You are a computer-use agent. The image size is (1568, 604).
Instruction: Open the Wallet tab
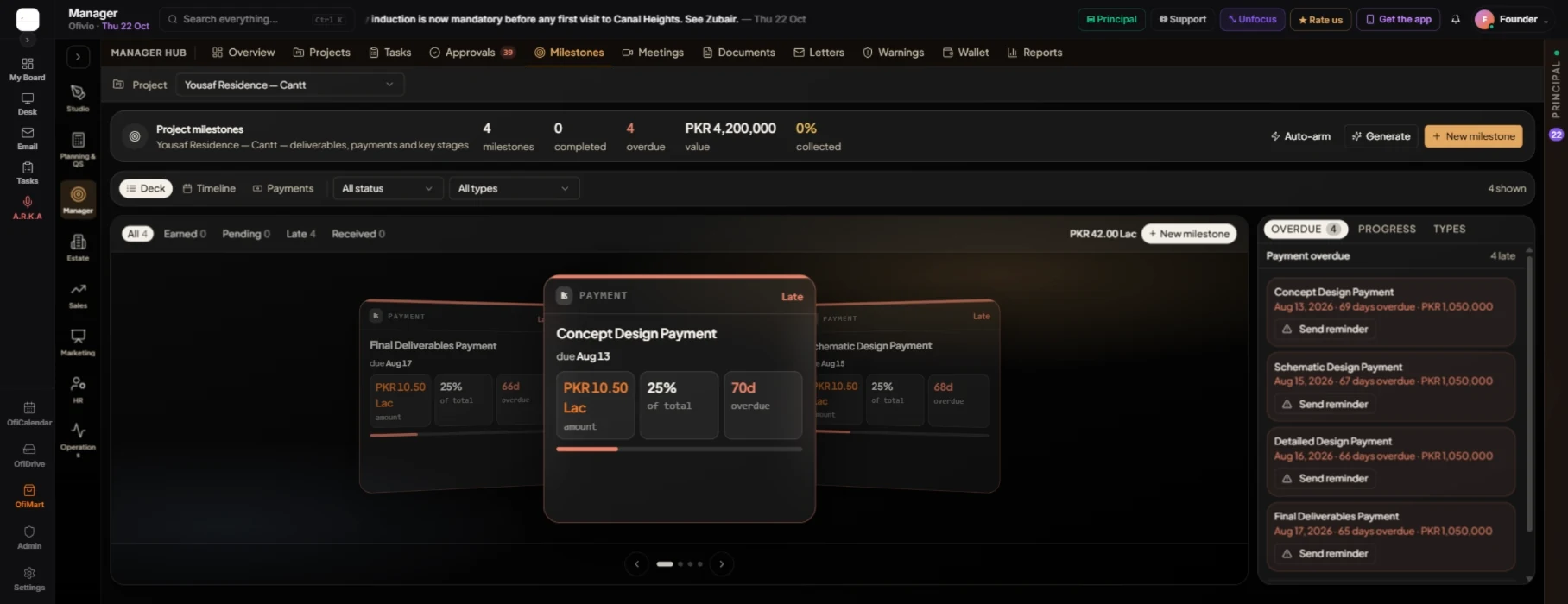[x=965, y=53]
